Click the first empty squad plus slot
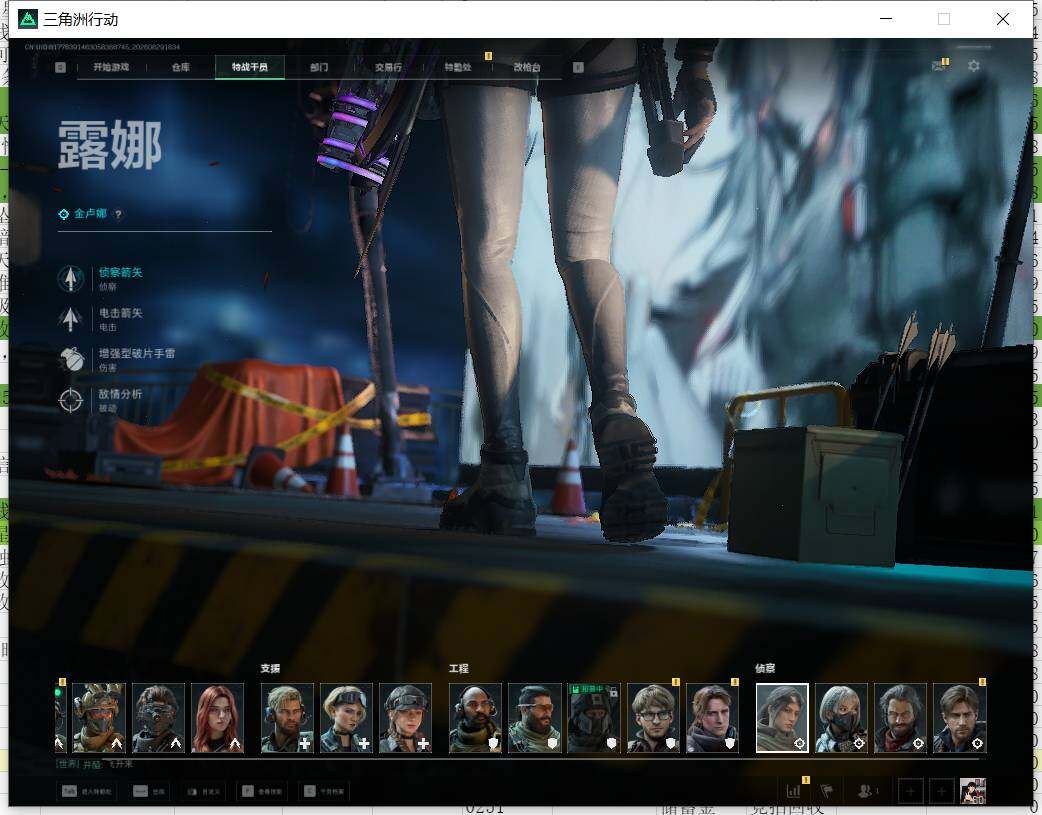This screenshot has height=815, width=1042. coord(910,791)
